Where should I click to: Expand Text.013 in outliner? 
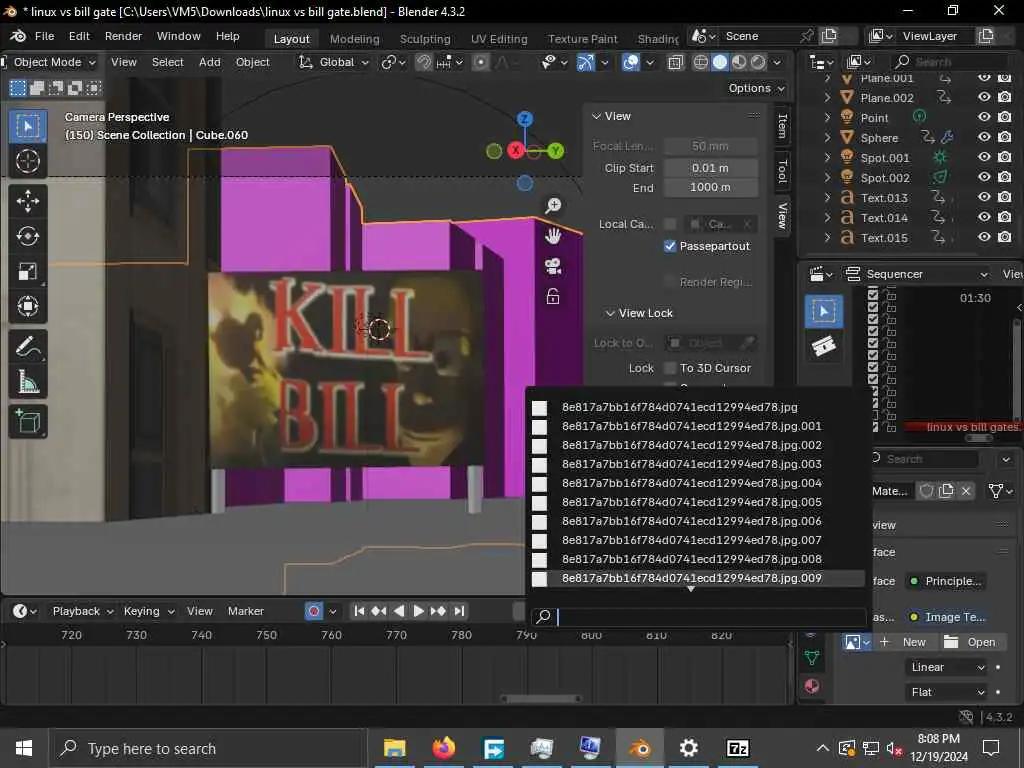(828, 197)
